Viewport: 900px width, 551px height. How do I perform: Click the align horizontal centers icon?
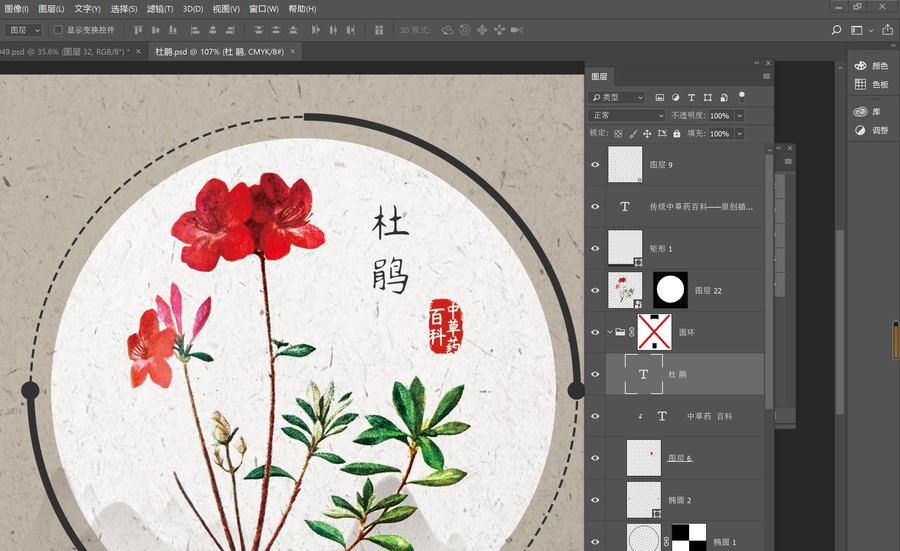pos(212,30)
